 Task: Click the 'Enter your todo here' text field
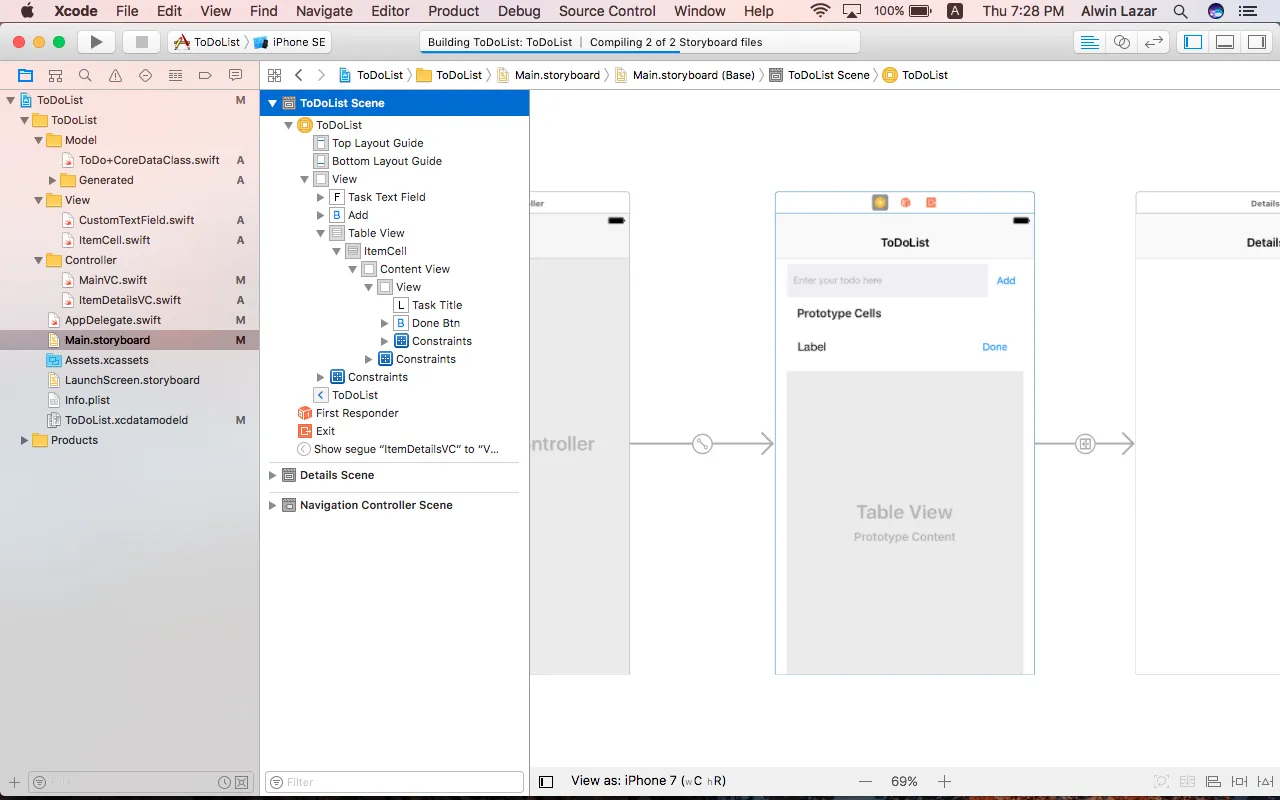point(887,281)
